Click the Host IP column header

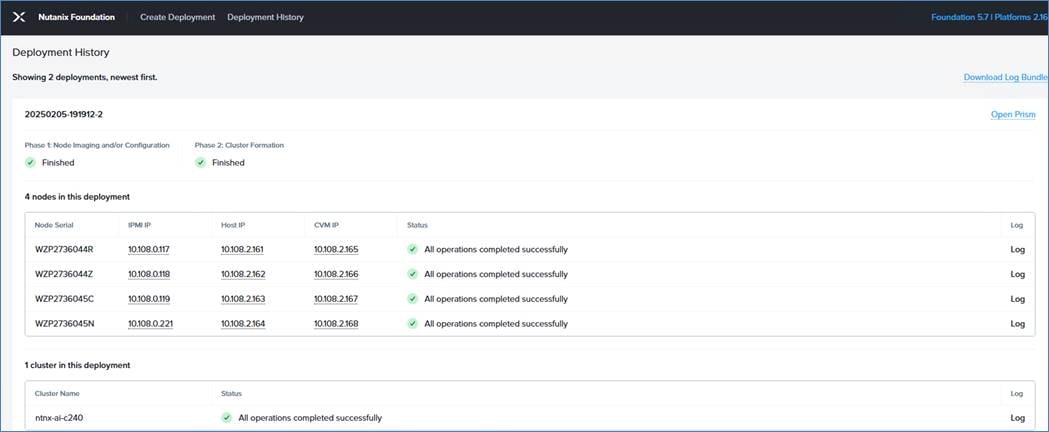coord(233,225)
